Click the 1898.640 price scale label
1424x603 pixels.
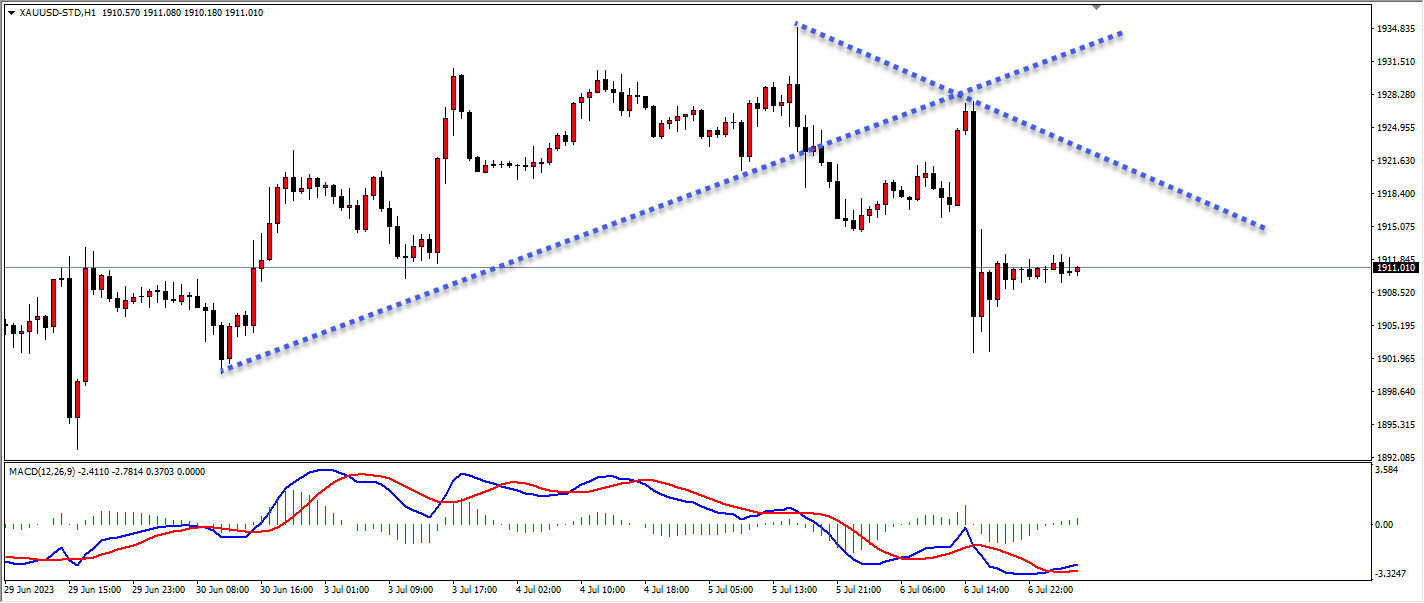pyautogui.click(x=1395, y=392)
